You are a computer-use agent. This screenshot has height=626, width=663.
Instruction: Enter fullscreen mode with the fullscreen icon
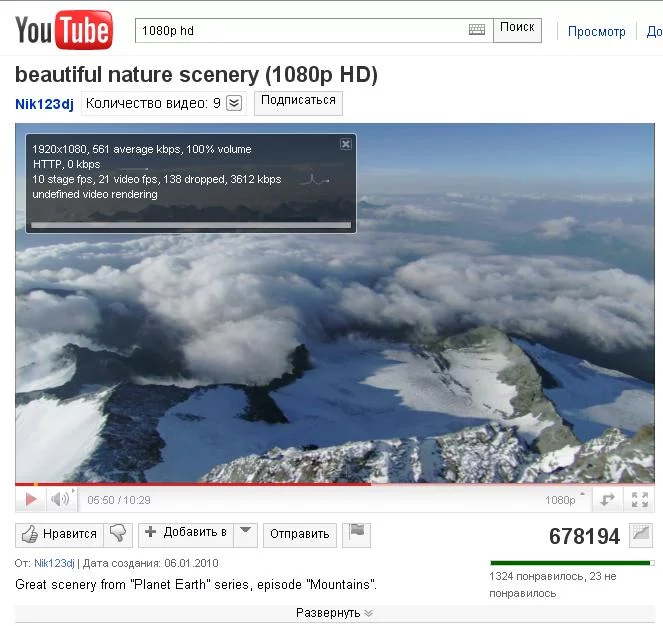[639, 500]
